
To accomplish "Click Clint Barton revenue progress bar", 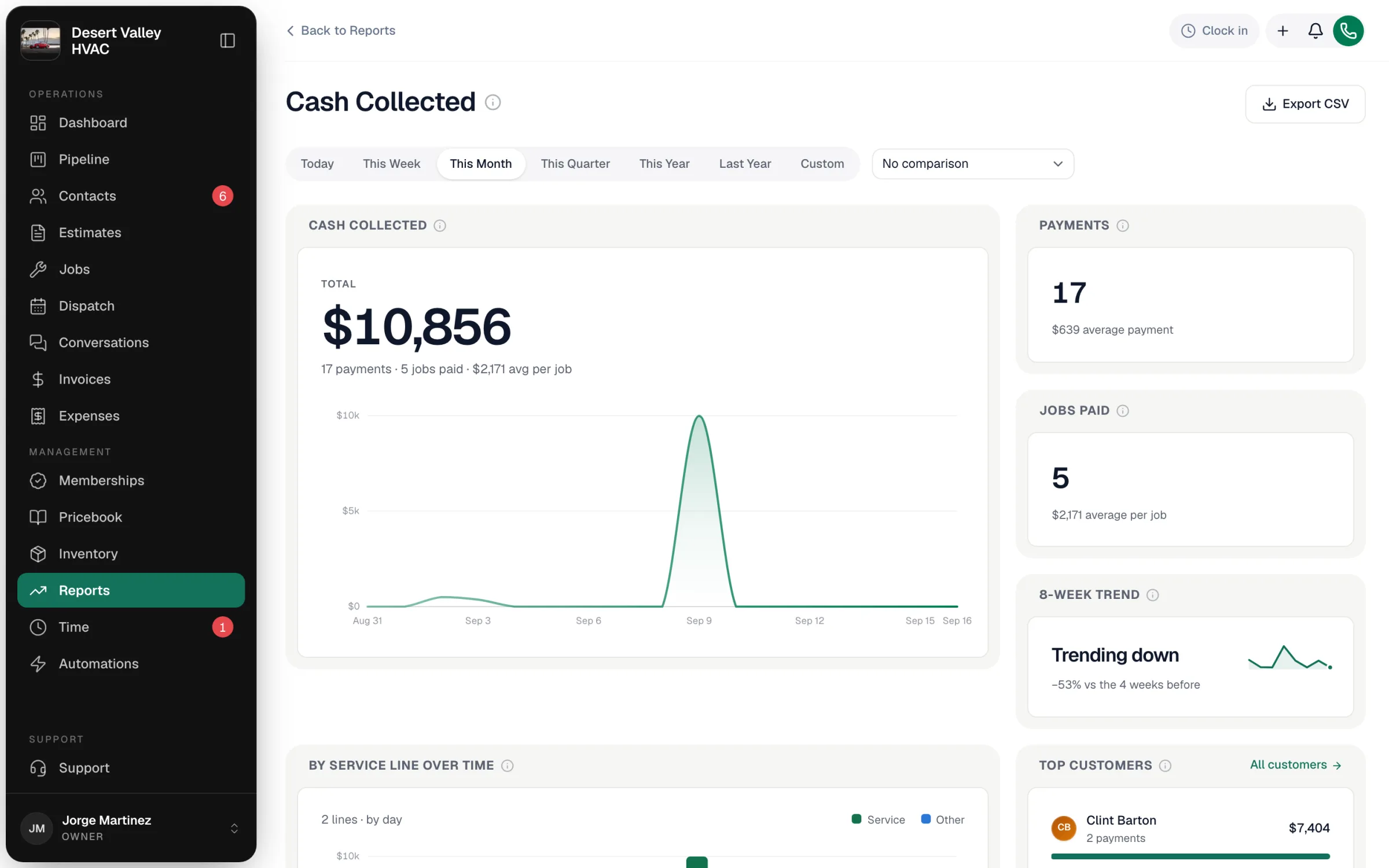I will pyautogui.click(x=1190, y=856).
